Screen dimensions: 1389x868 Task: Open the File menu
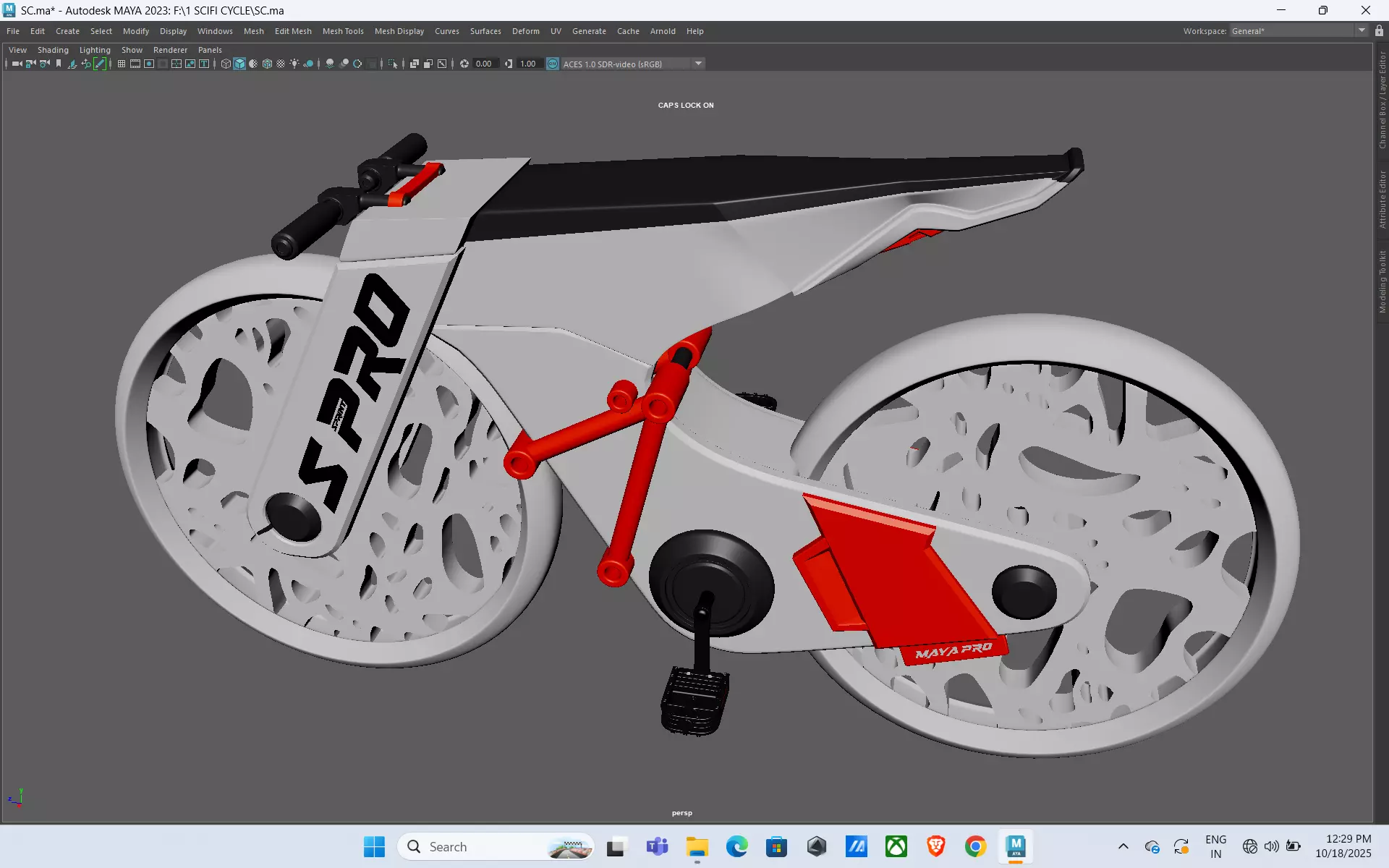[x=13, y=31]
